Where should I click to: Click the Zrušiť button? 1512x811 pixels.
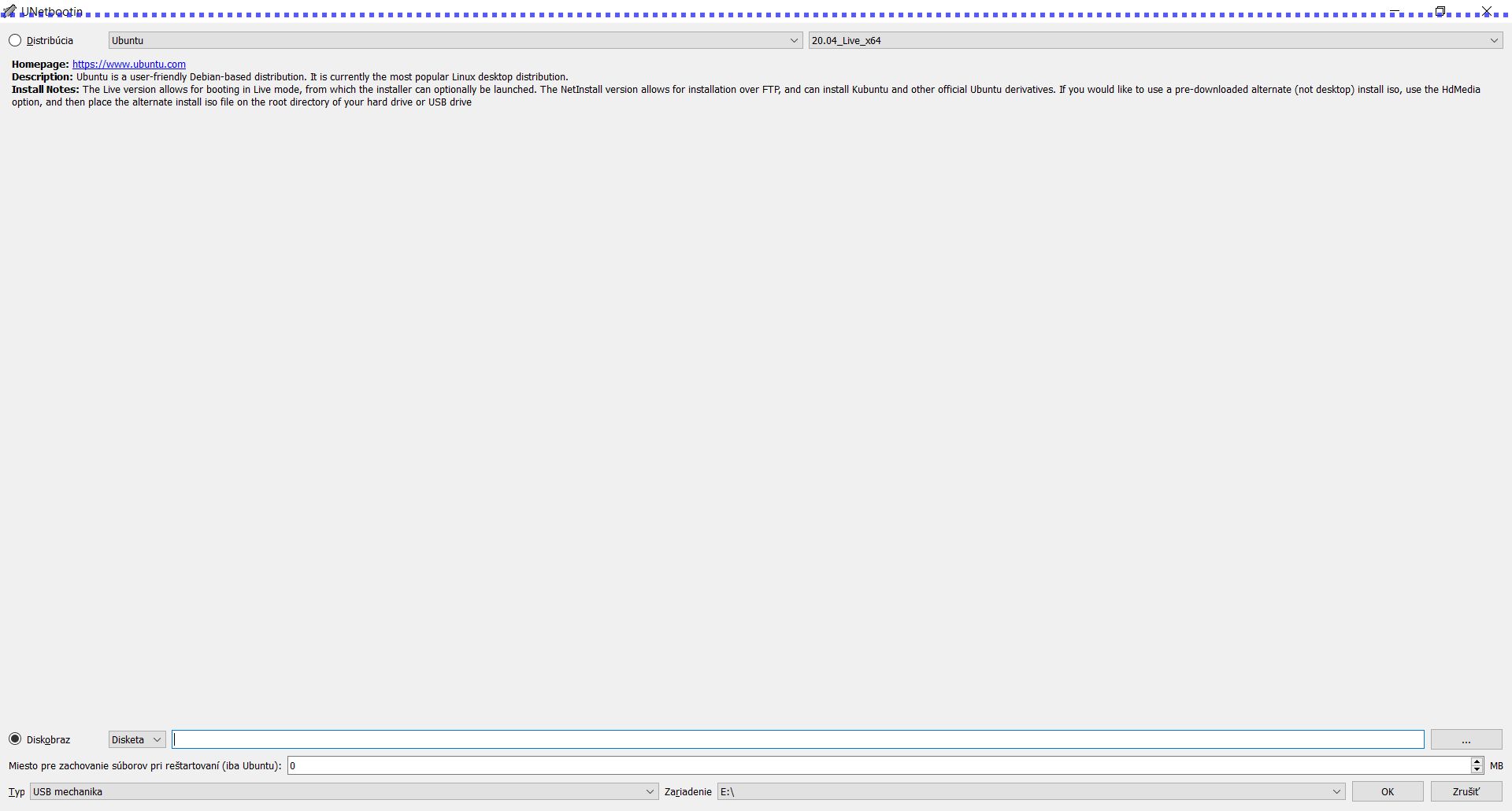[1466, 791]
